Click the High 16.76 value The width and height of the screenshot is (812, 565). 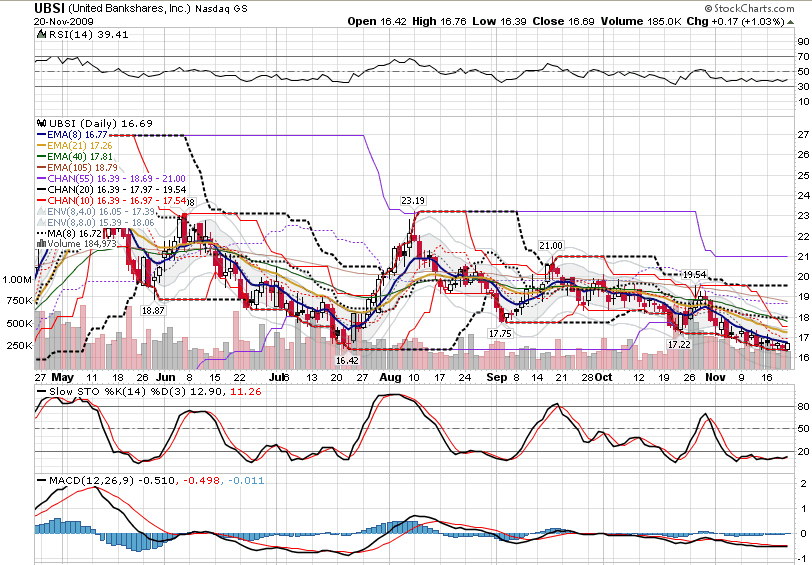click(439, 22)
